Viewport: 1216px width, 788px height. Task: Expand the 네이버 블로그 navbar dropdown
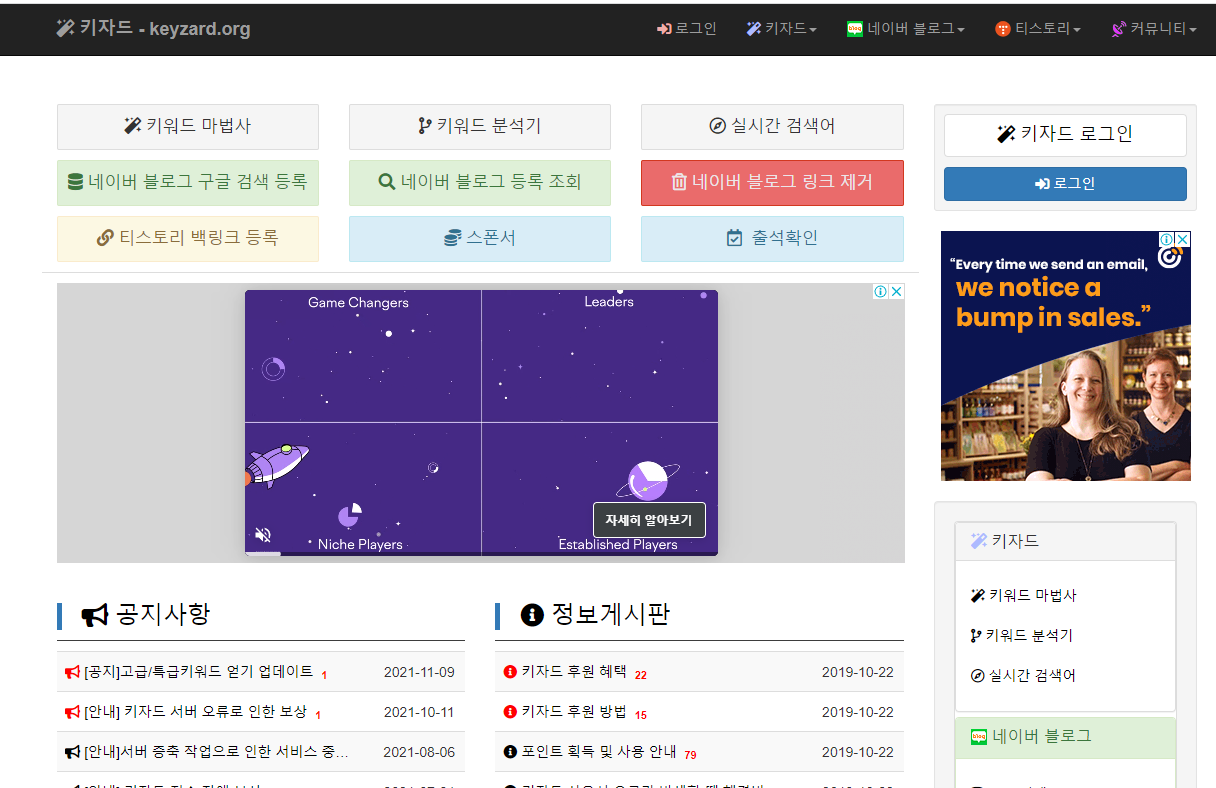[x=905, y=29]
